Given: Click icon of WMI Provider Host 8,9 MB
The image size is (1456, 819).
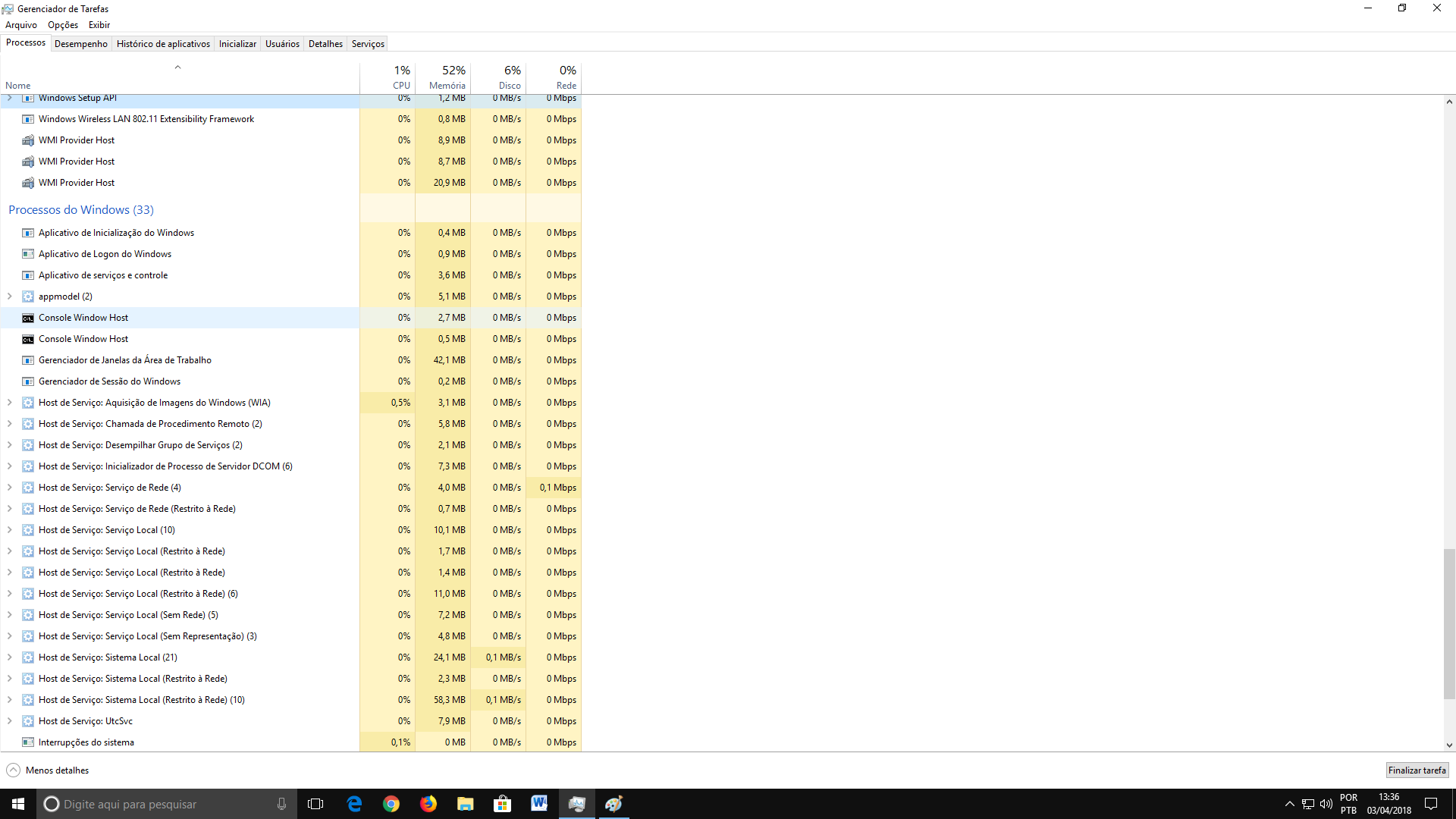Looking at the screenshot, I should [x=28, y=140].
